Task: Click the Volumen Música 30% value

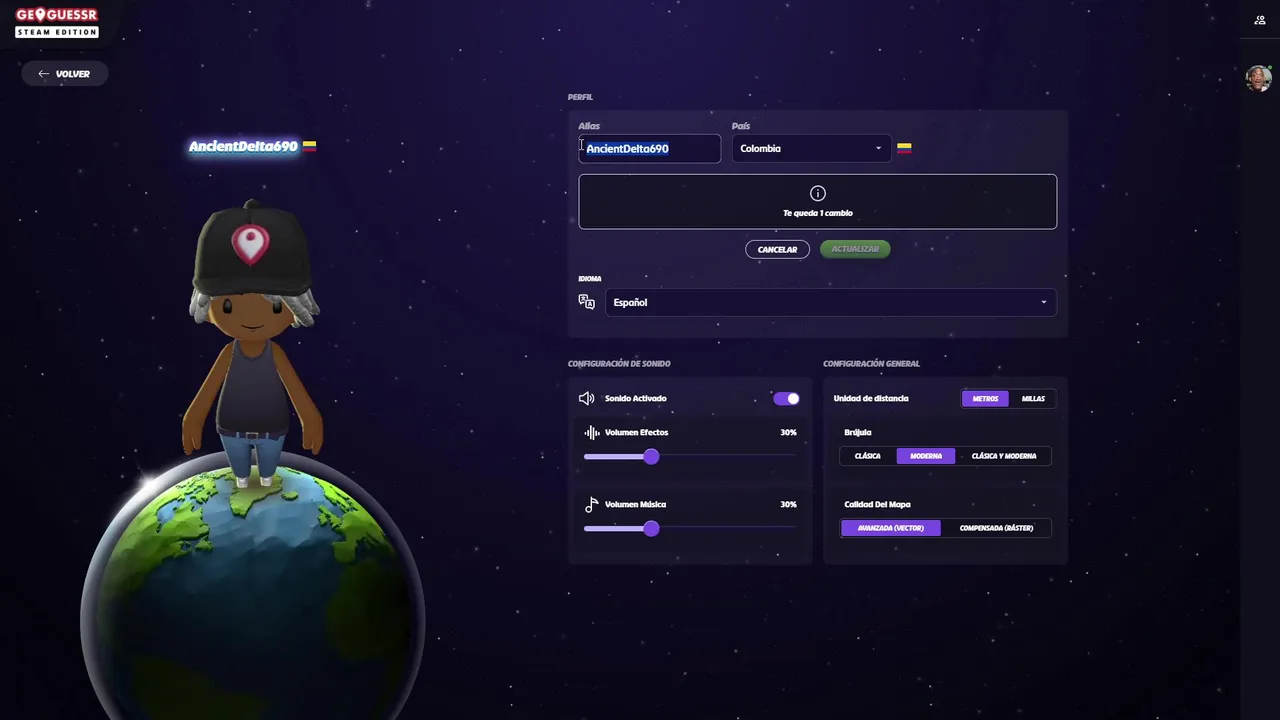Action: (x=788, y=504)
